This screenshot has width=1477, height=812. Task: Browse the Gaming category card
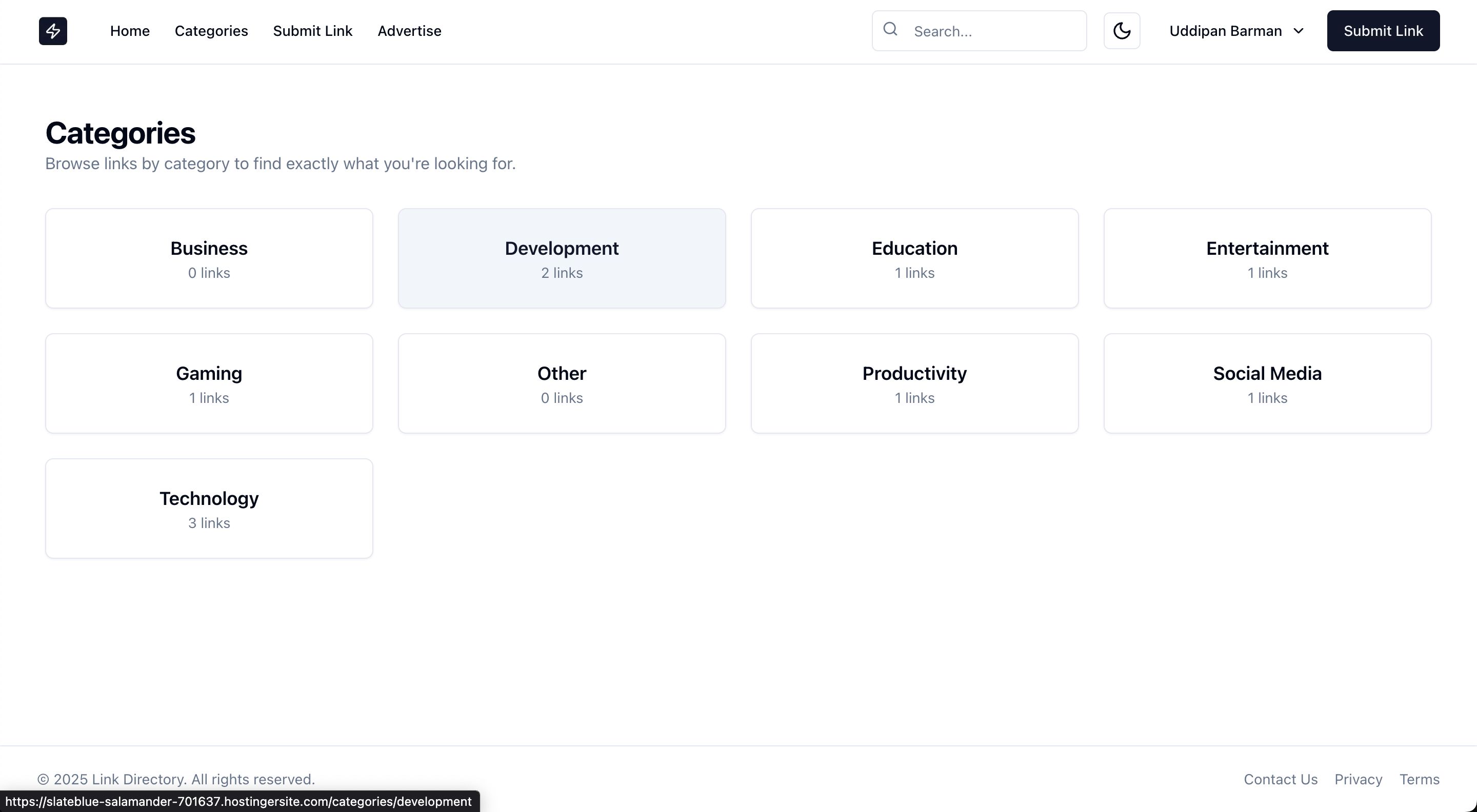[x=209, y=383]
